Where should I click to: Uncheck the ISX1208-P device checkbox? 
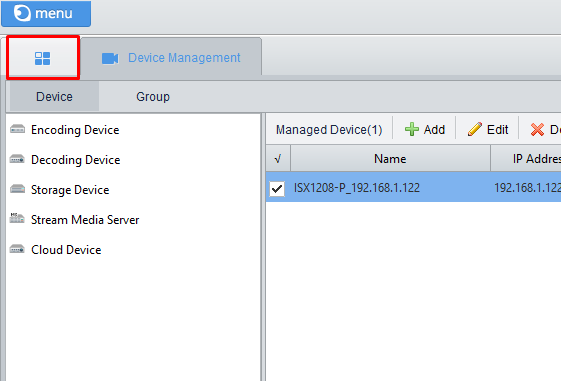point(277,189)
